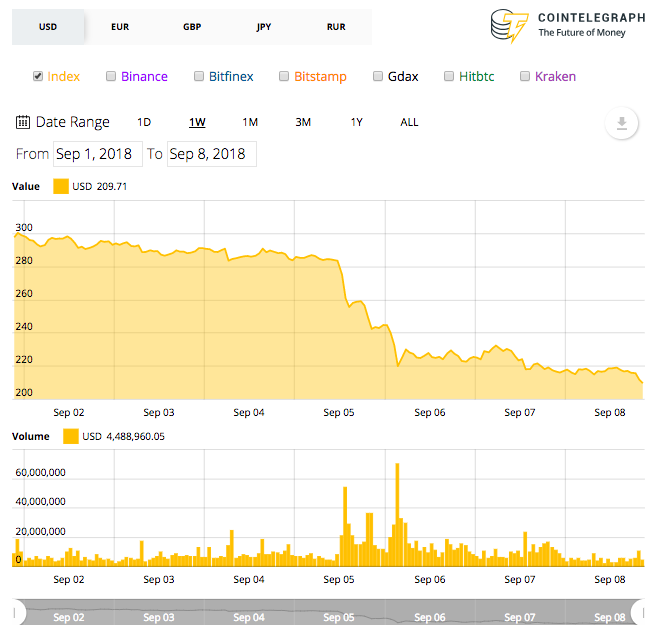Open the From date field
651x625 pixels.
click(x=98, y=154)
